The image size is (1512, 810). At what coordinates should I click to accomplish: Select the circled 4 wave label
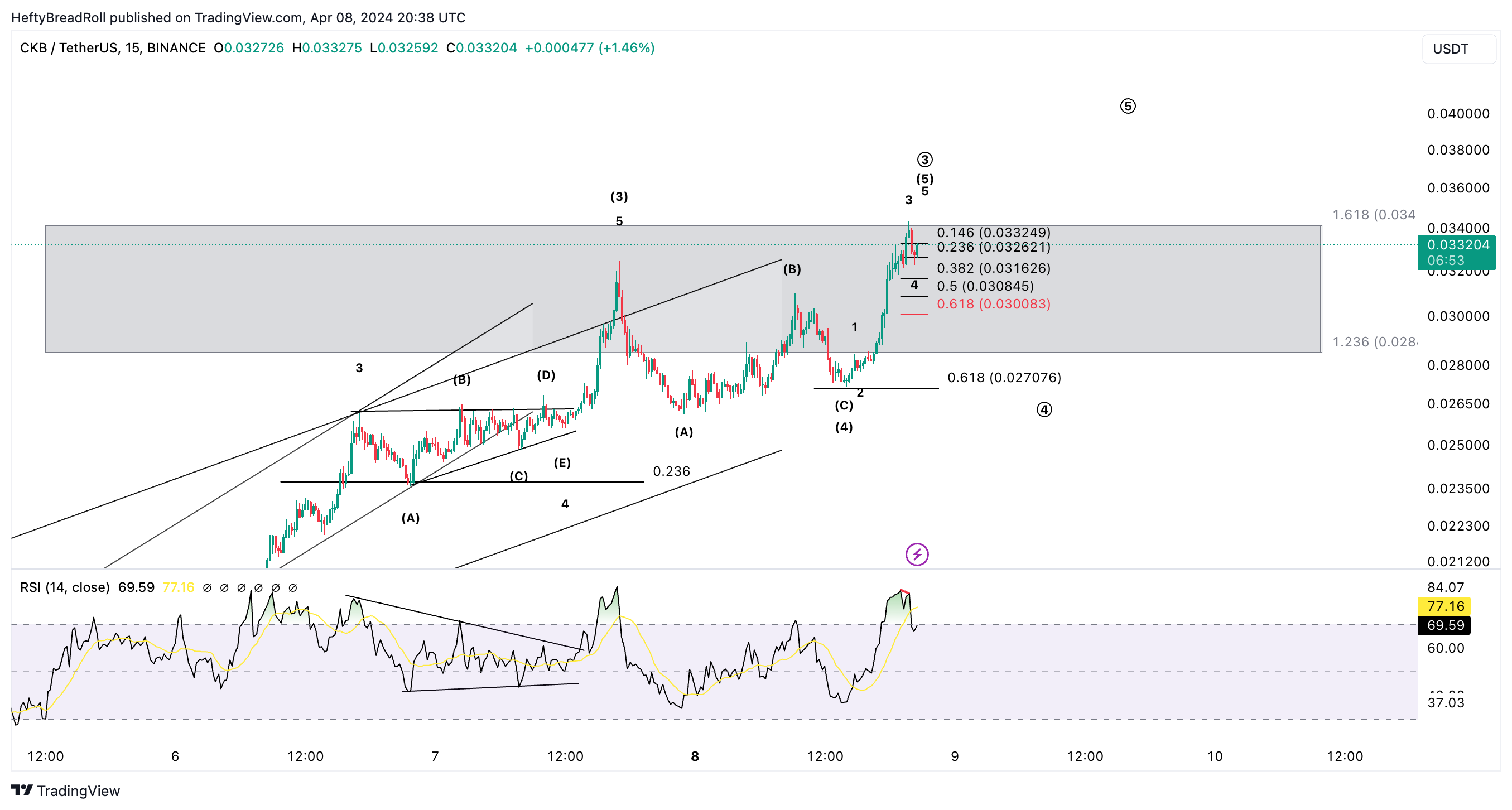tap(1044, 409)
